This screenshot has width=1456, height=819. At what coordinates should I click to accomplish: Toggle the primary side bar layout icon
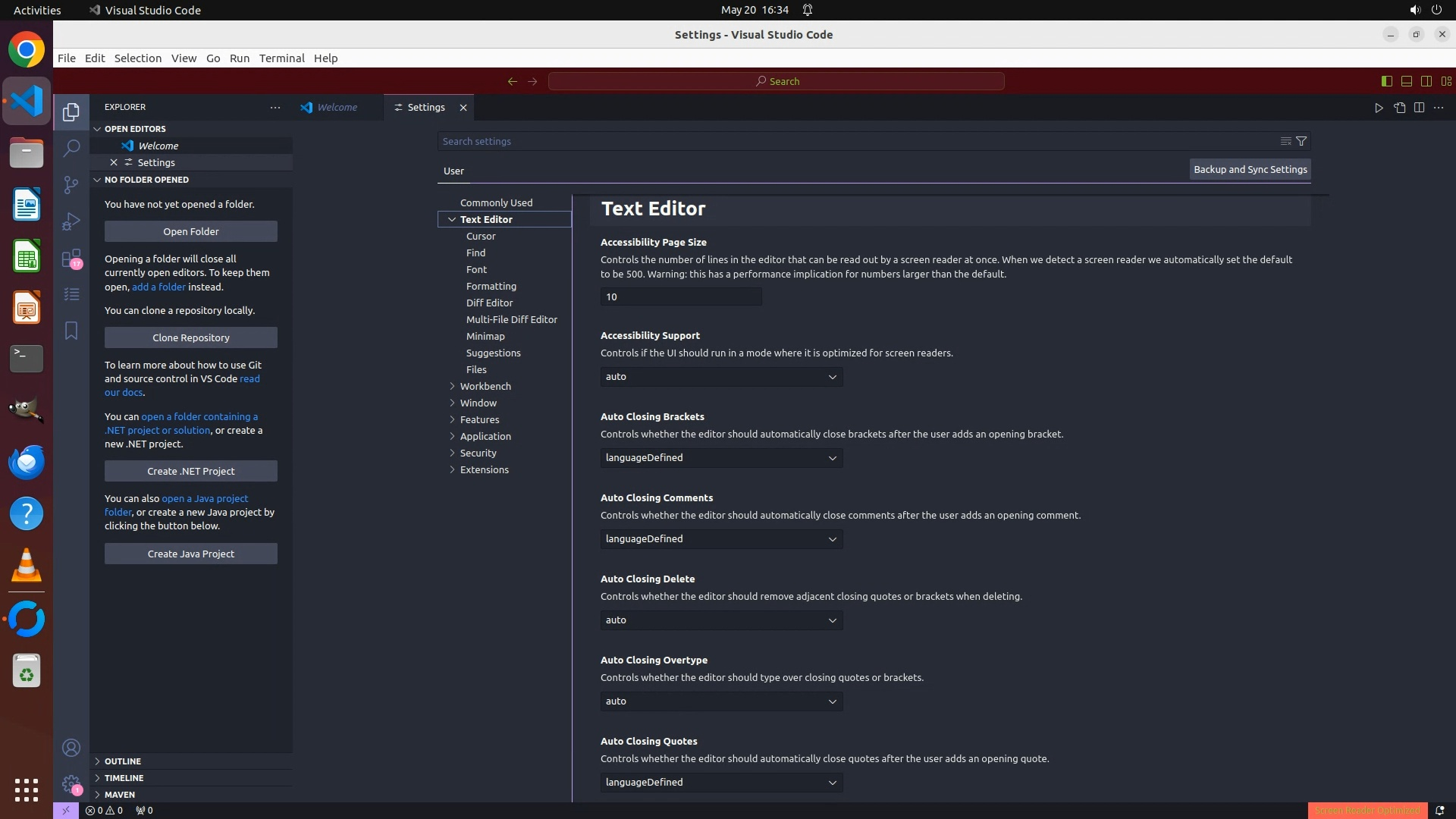pyautogui.click(x=1387, y=81)
